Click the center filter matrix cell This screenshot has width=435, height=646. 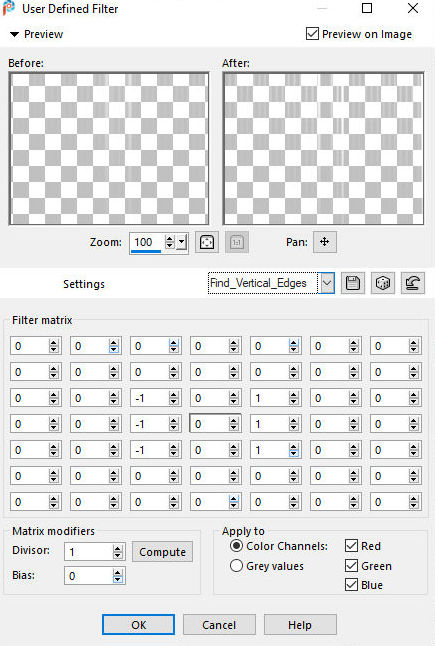pyautogui.click(x=209, y=424)
